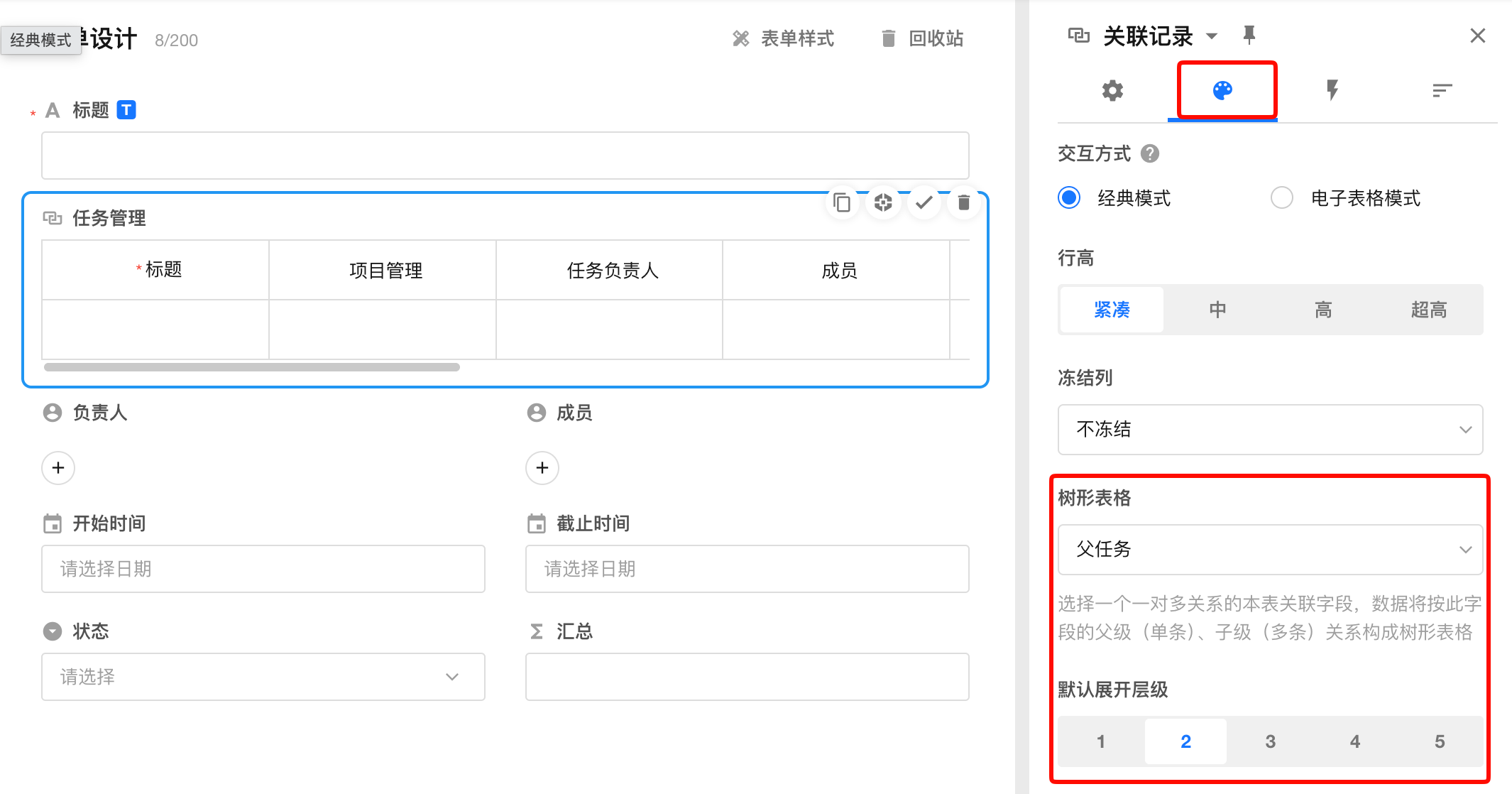The width and height of the screenshot is (1512, 794).
Task: Click the 树形表格 section label
Action: [1095, 498]
